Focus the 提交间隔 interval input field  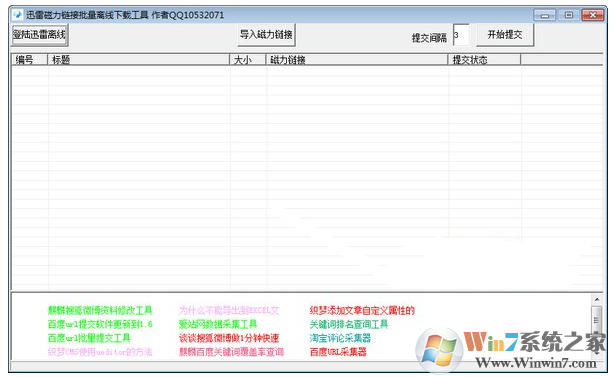461,35
